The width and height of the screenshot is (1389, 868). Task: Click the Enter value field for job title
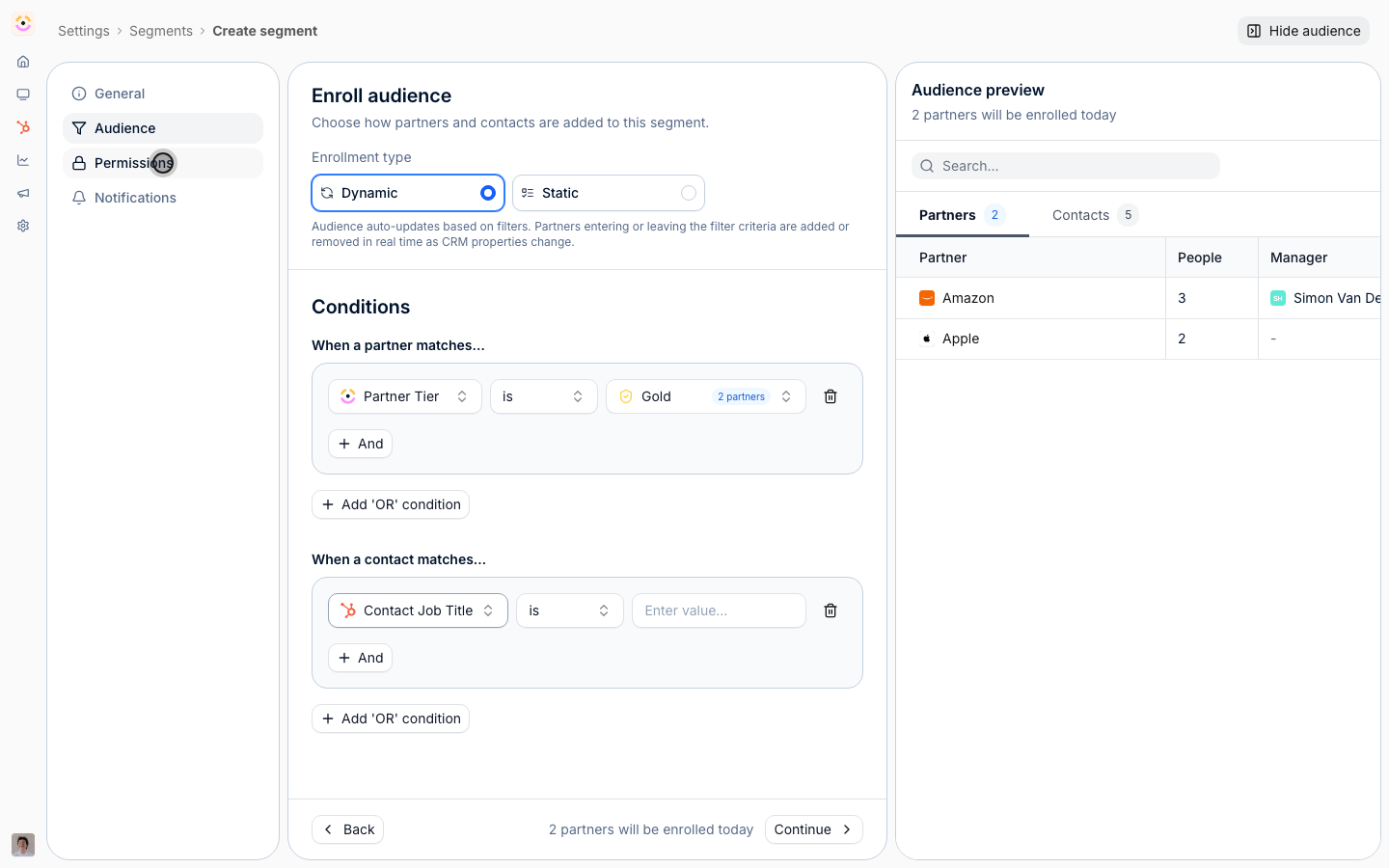pos(719,610)
